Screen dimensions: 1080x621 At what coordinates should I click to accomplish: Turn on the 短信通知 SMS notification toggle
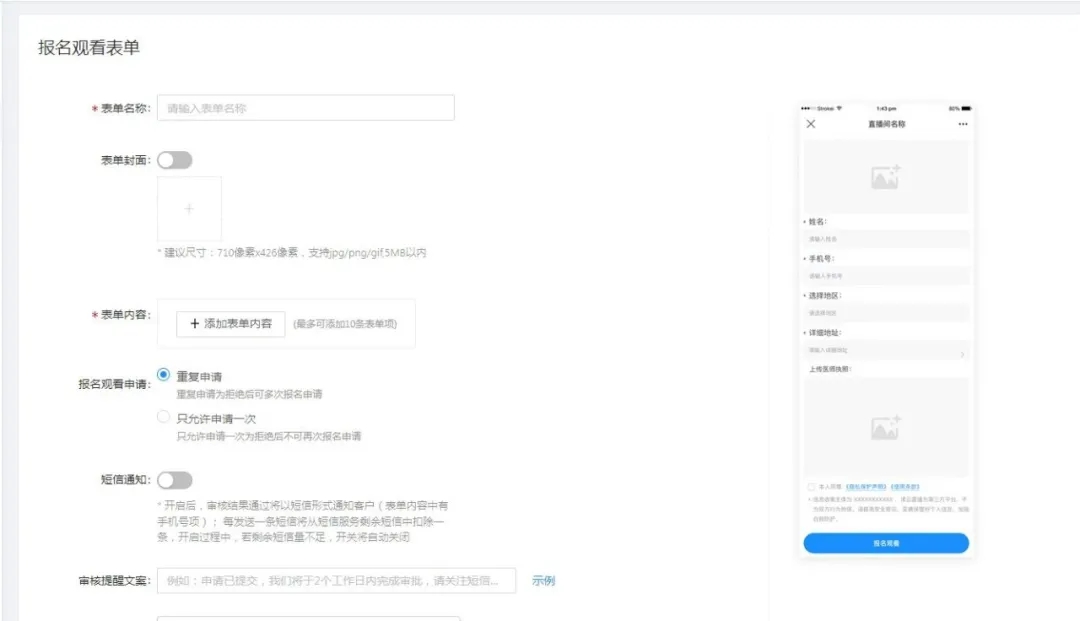click(175, 479)
